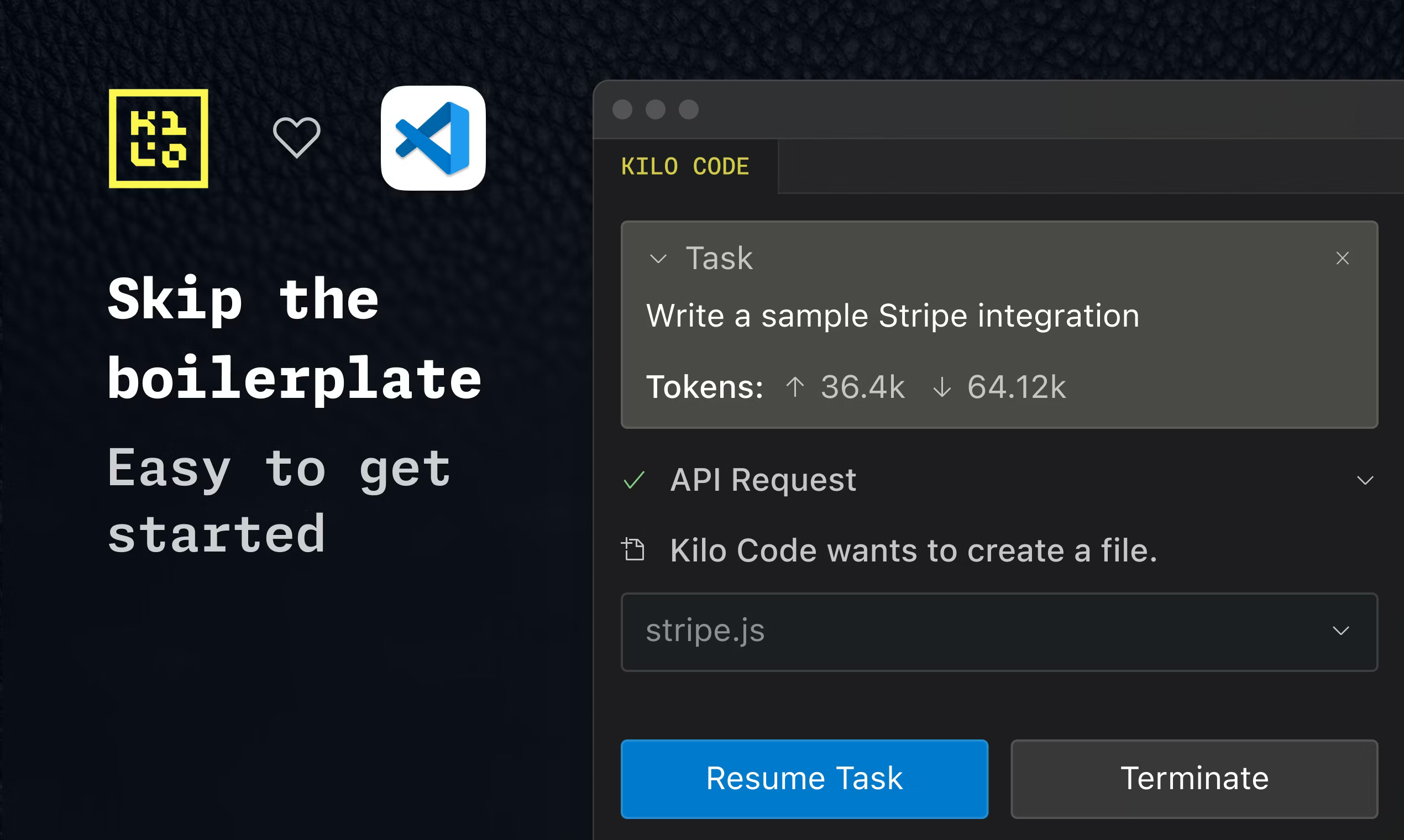
Task: Click the middle window control dot
Action: (x=655, y=109)
